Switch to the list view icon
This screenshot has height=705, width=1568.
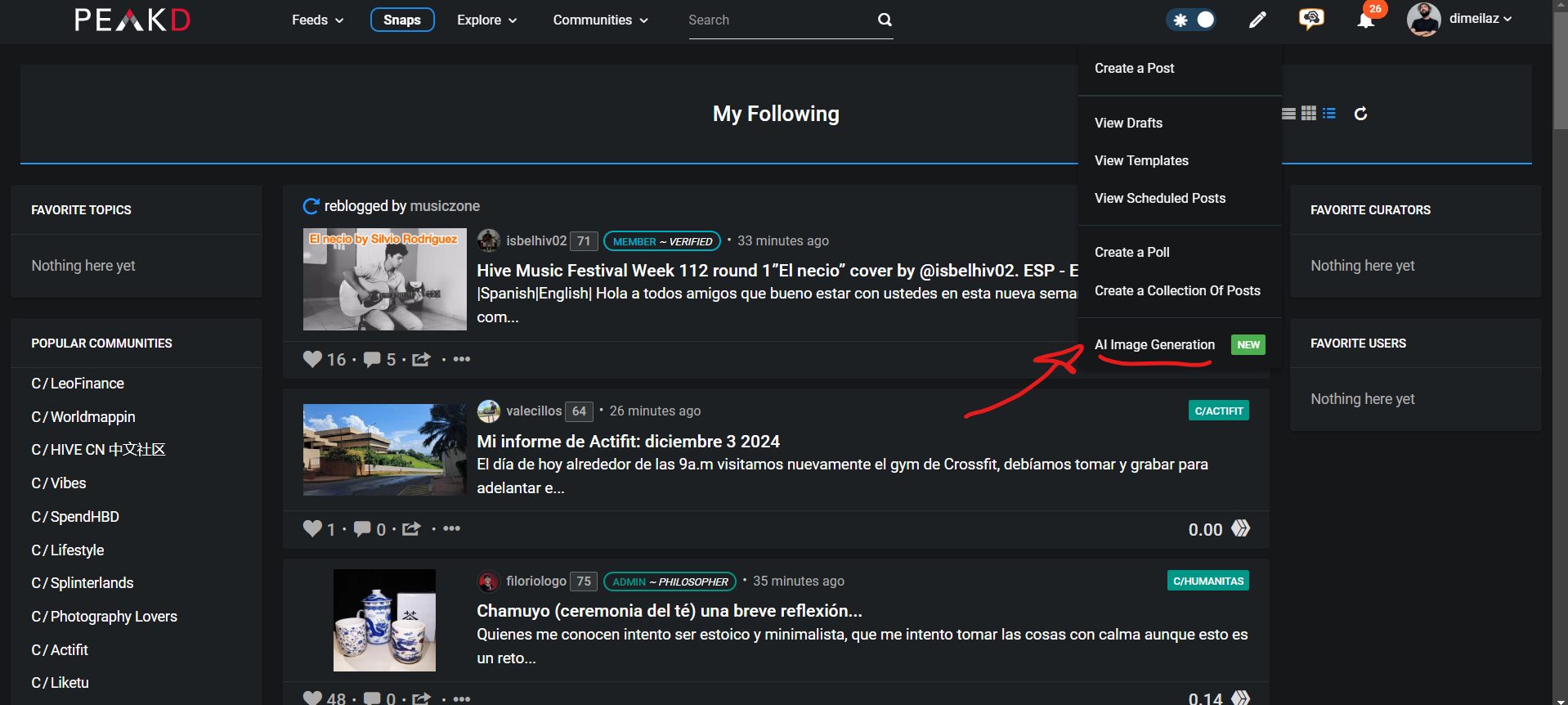[1329, 114]
